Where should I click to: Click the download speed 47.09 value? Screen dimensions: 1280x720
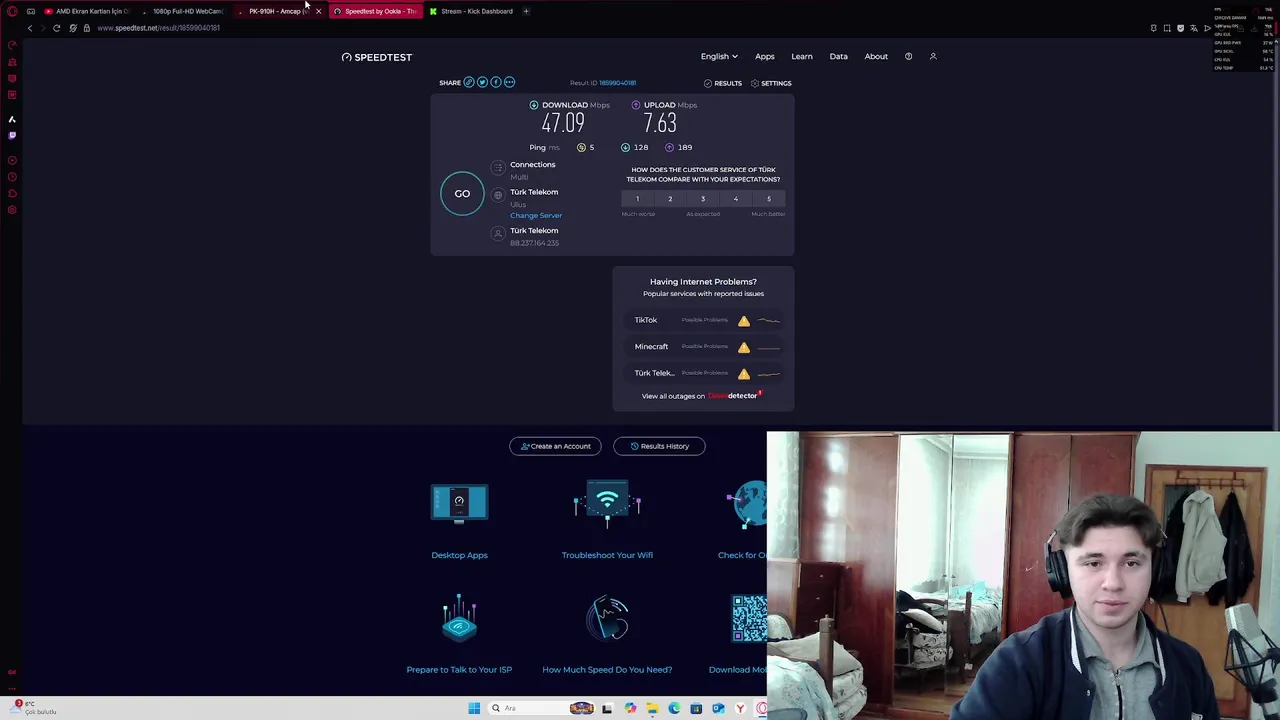point(563,124)
